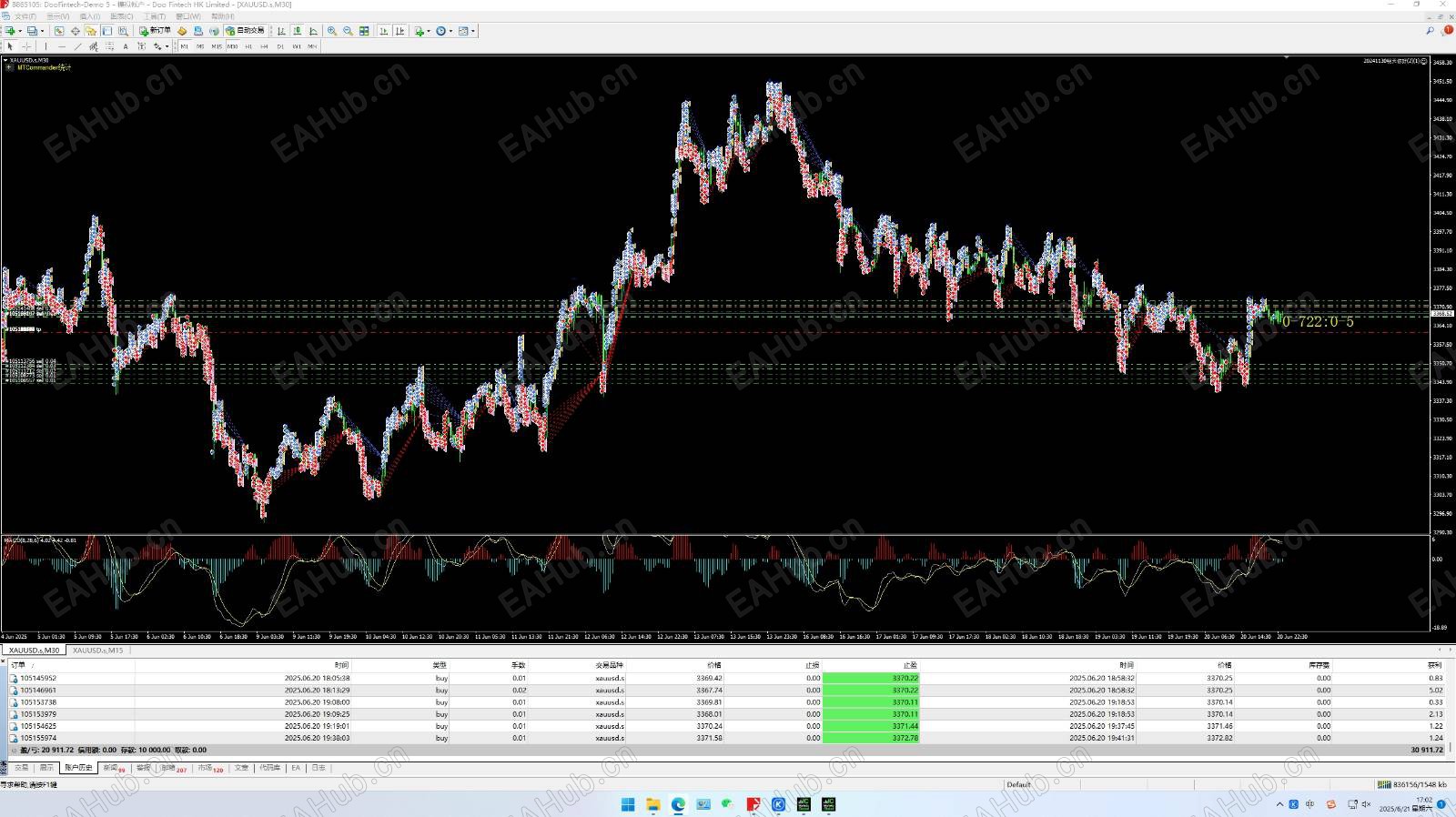The width and height of the screenshot is (1456, 817).
Task: Toggle chart auto scroll
Action: (x=383, y=31)
